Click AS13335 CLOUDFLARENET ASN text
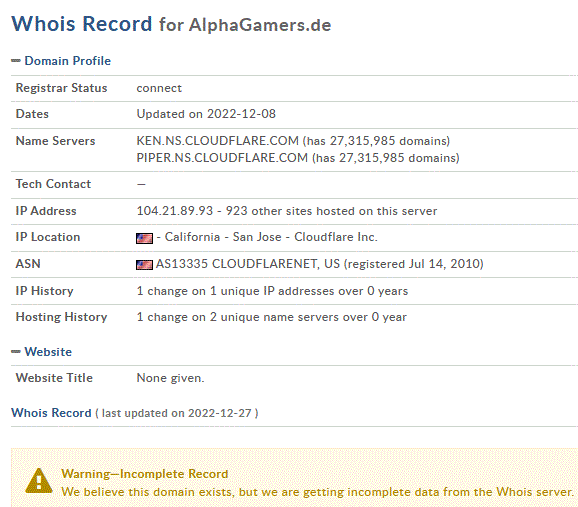 (x=248, y=264)
